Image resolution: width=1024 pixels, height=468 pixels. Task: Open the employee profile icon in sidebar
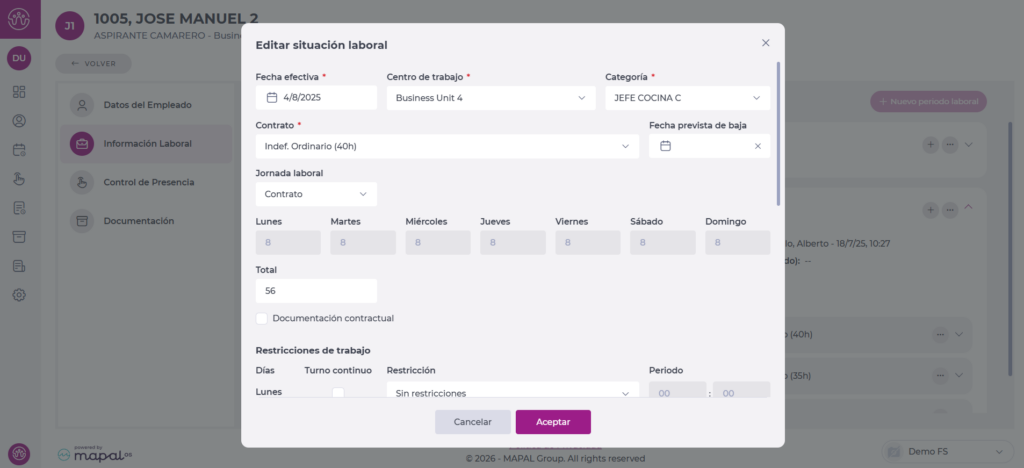coord(19,121)
